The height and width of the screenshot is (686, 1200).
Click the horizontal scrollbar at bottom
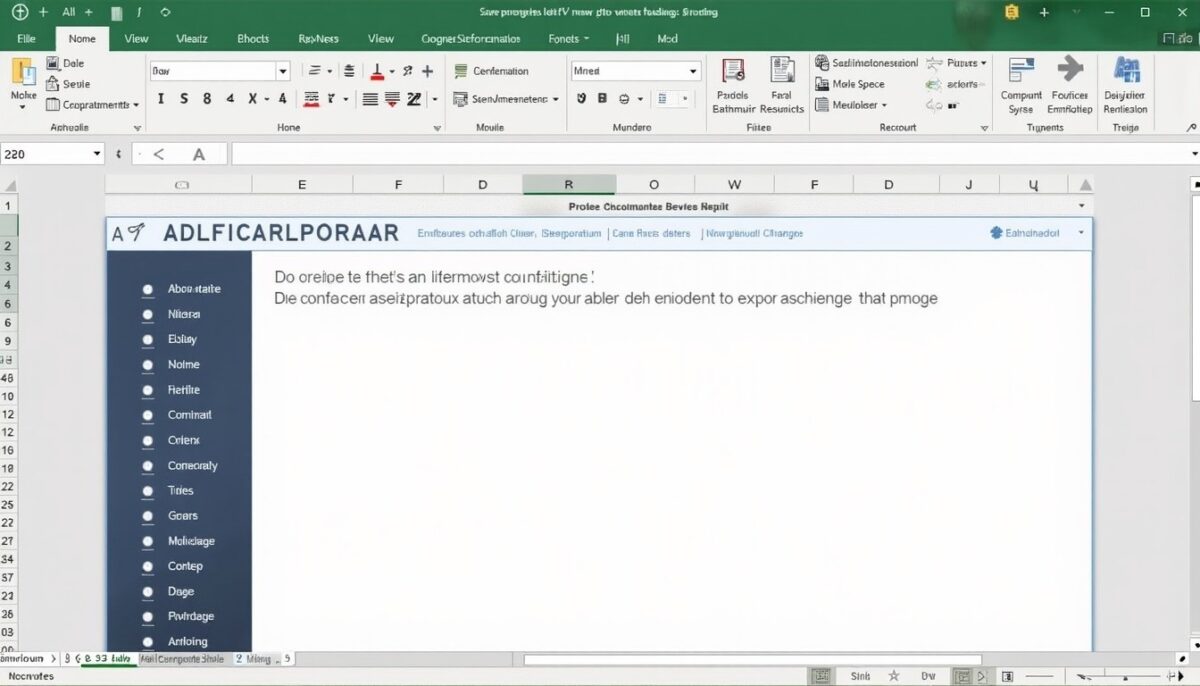(x=752, y=660)
